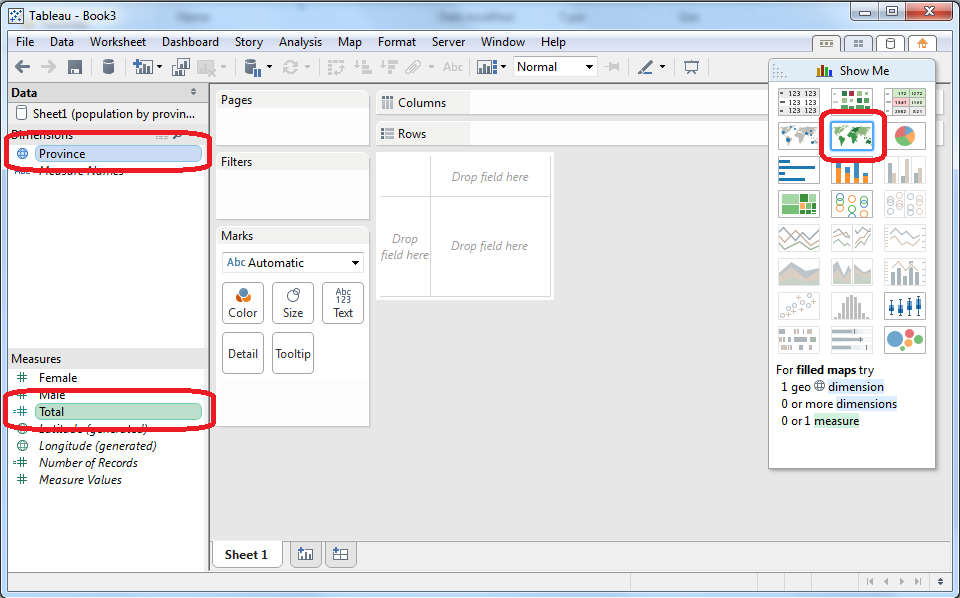This screenshot has height=598, width=960.
Task: Click the back (undo) arrow in toolbar
Action: point(23,67)
